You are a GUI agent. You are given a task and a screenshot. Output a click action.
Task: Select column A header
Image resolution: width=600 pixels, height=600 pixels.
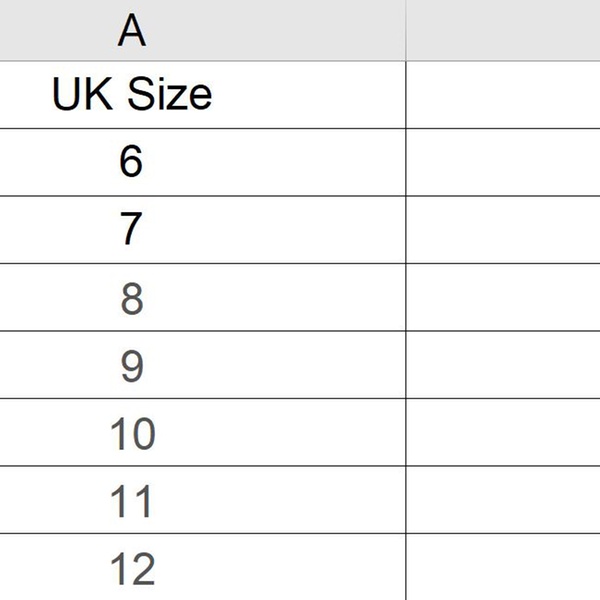click(132, 30)
